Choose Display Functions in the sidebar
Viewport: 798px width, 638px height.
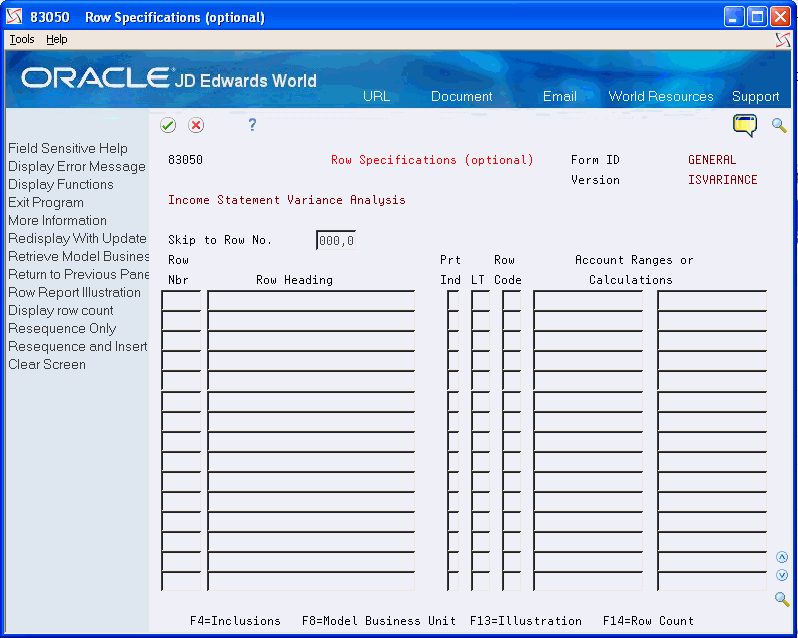[x=61, y=184]
